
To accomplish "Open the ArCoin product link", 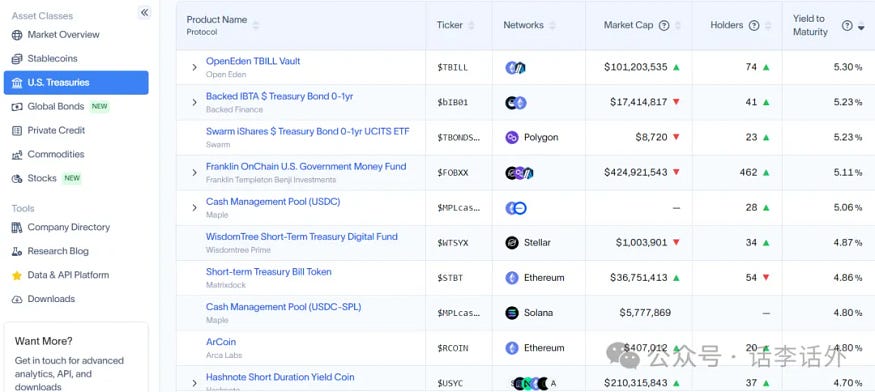I will (x=221, y=342).
